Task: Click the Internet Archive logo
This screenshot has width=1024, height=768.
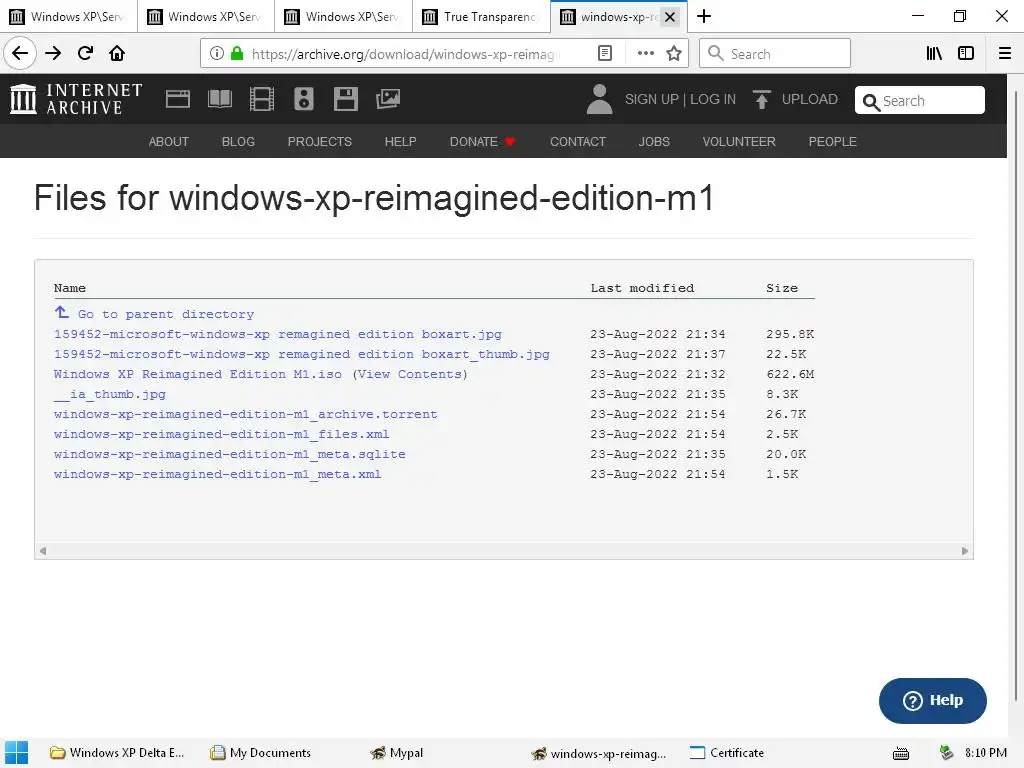Action: [x=76, y=99]
